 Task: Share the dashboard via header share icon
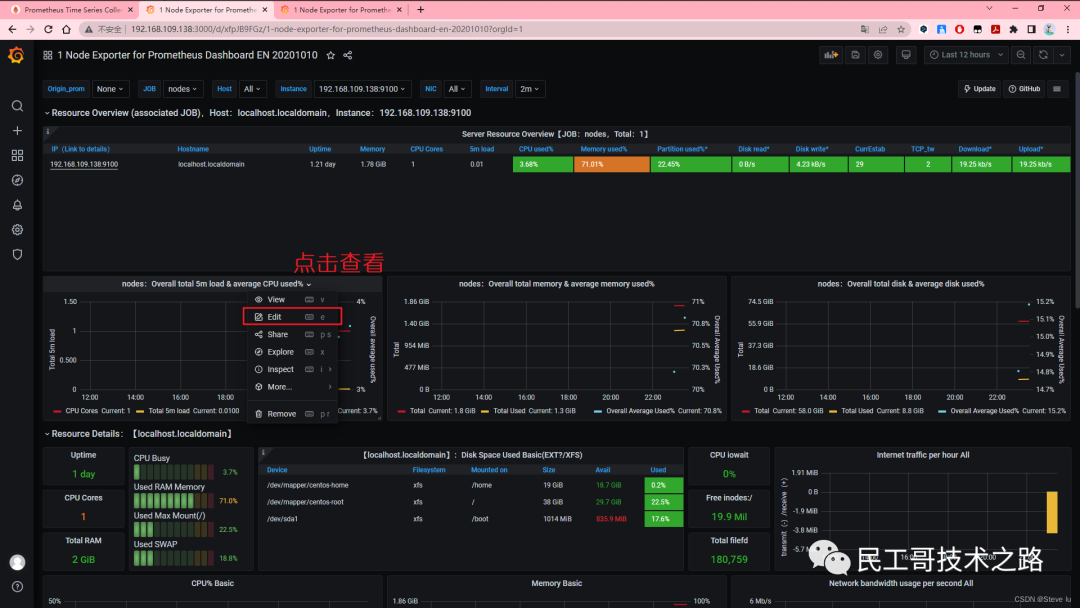click(x=348, y=55)
